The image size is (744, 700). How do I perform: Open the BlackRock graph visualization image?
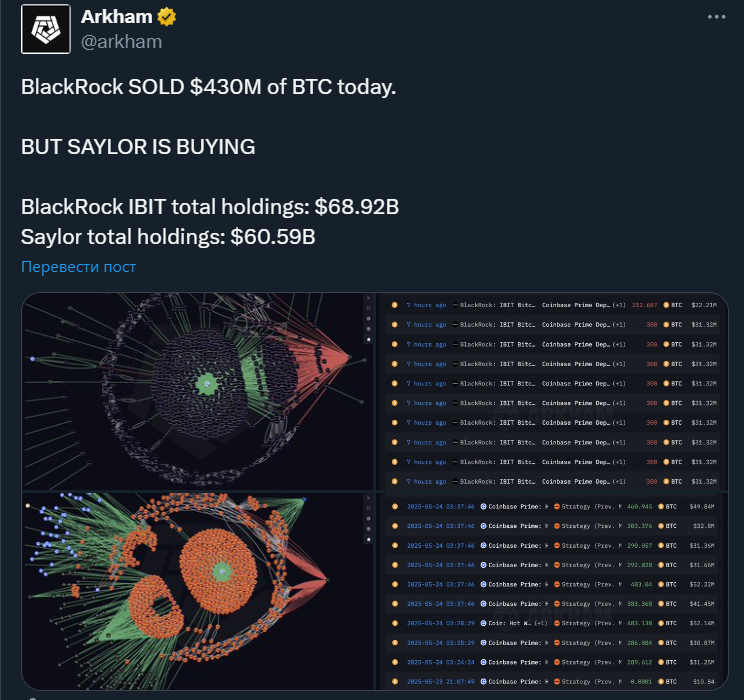coord(197,392)
